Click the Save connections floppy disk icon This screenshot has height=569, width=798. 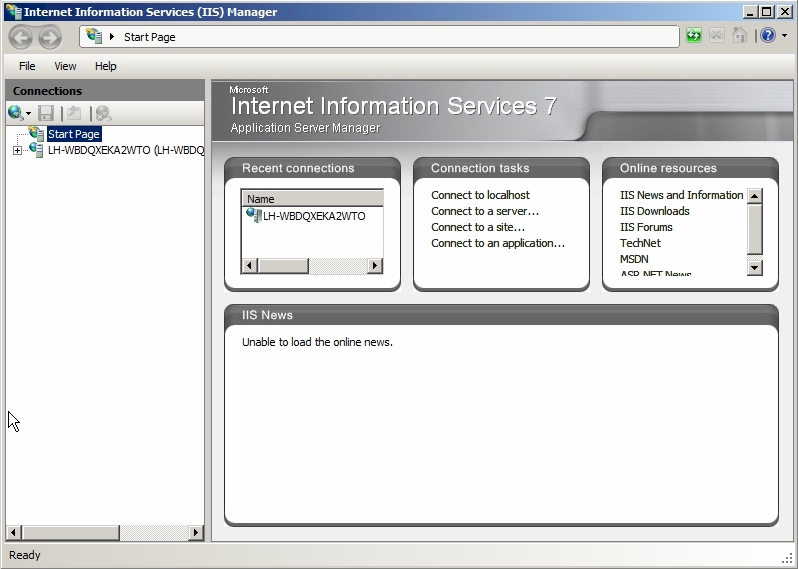coord(46,113)
